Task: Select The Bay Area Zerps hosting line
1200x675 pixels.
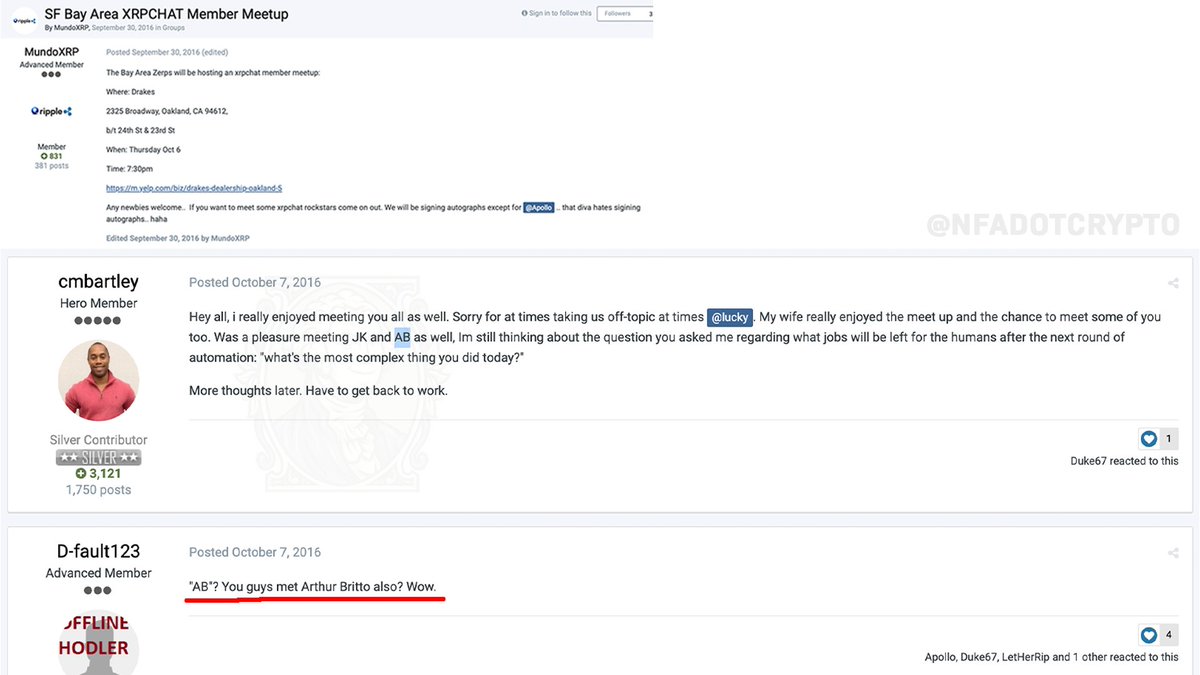Action: click(213, 73)
